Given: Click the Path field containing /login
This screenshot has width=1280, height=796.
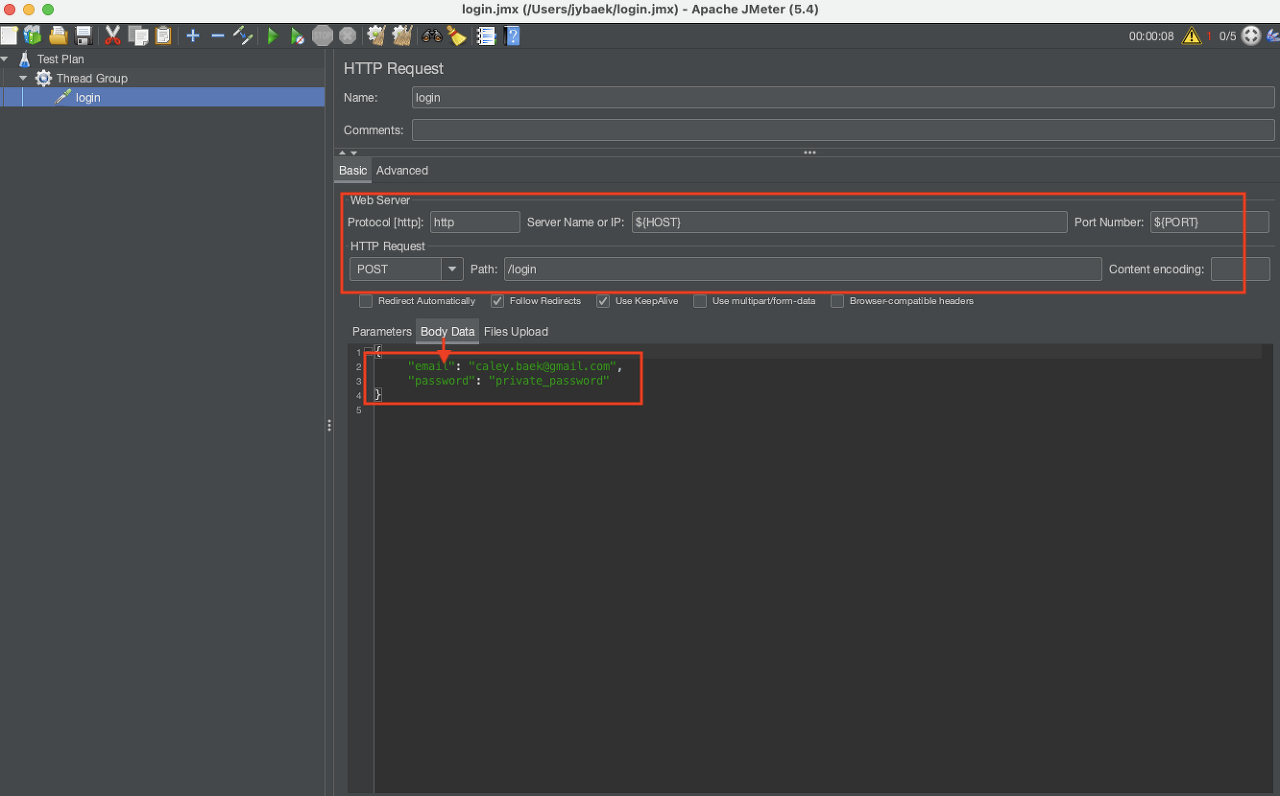Looking at the screenshot, I should 802,269.
